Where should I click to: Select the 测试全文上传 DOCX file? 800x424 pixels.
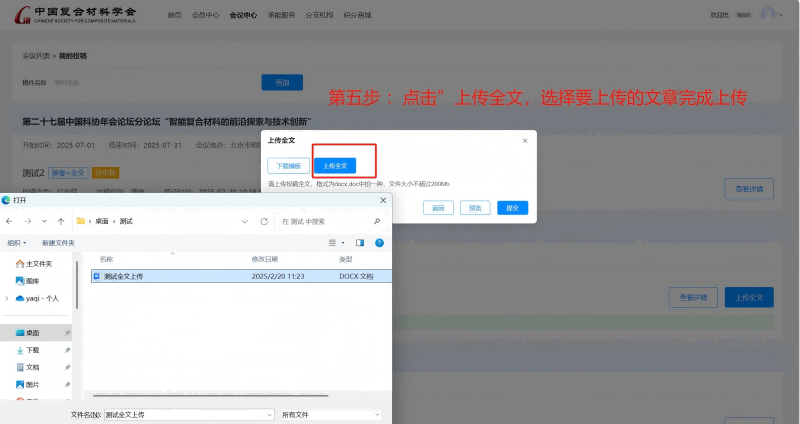coord(124,276)
